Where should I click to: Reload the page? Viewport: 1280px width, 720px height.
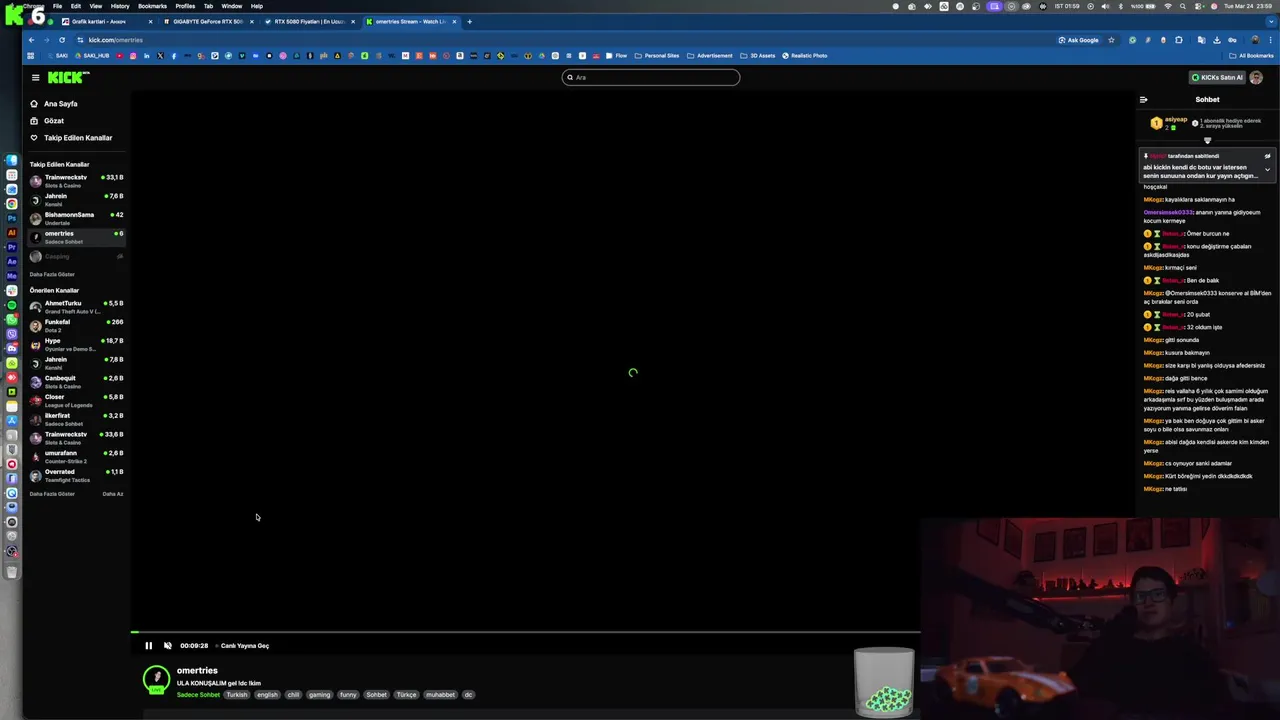pyautogui.click(x=62, y=40)
